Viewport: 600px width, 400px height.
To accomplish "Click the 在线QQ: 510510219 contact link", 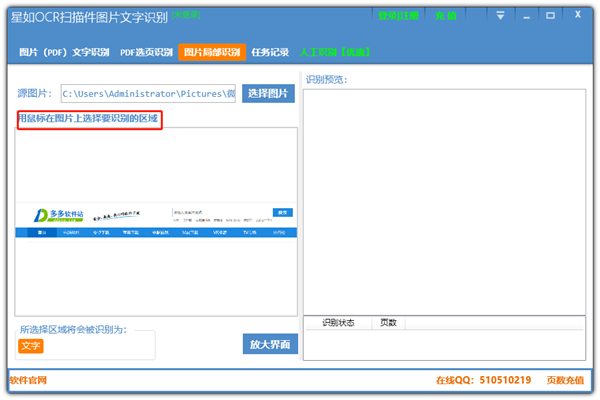I will [483, 380].
